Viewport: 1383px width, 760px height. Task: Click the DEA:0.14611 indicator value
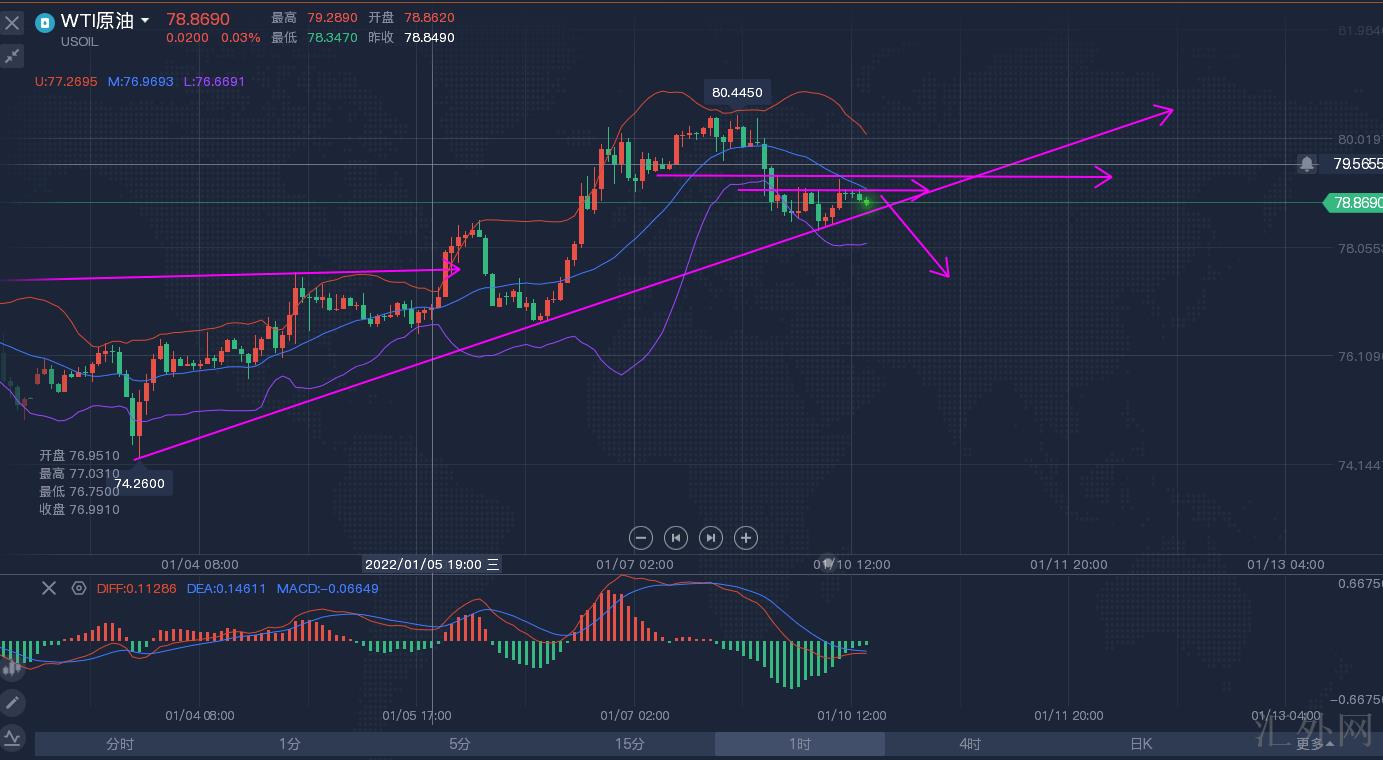[x=227, y=588]
